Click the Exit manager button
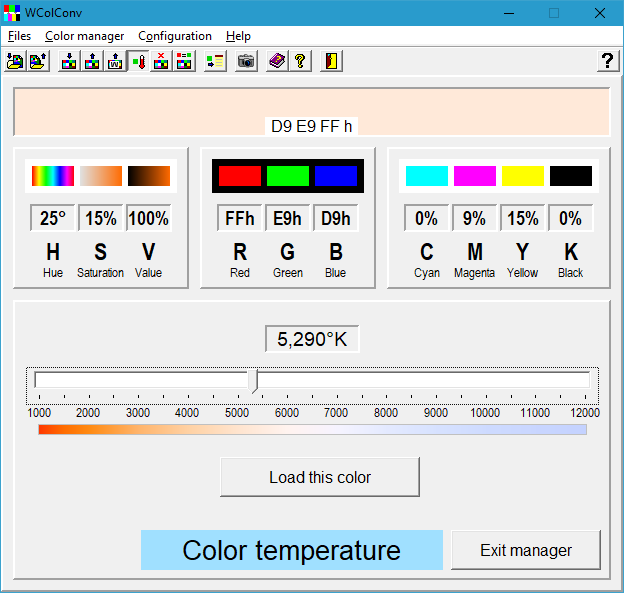Image resolution: width=624 pixels, height=593 pixels. (x=526, y=550)
